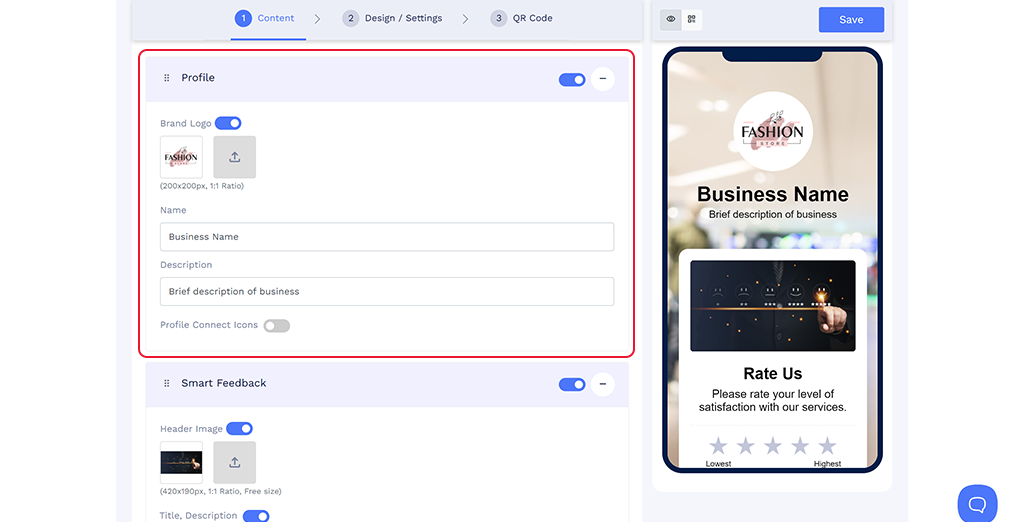Select the Fashion Store logo thumbnail
1024x522 pixels.
click(x=181, y=157)
